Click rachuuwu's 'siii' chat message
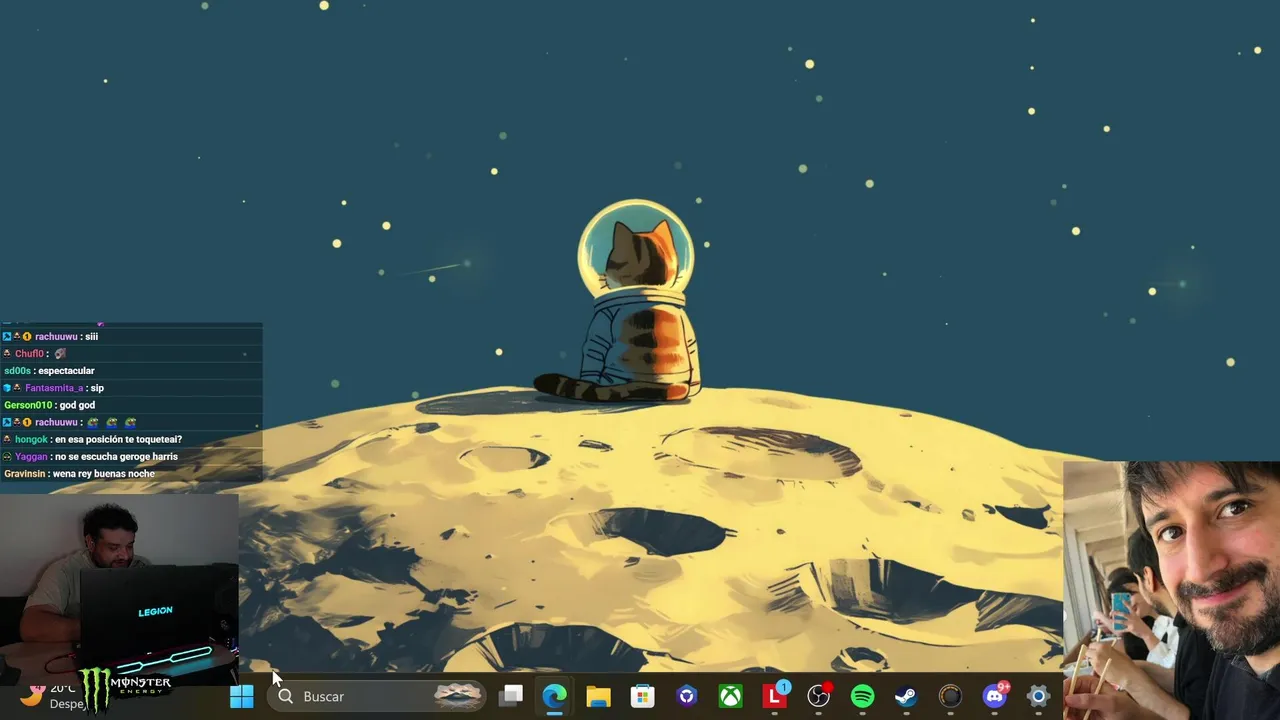Image resolution: width=1280 pixels, height=720 pixels. coord(92,337)
